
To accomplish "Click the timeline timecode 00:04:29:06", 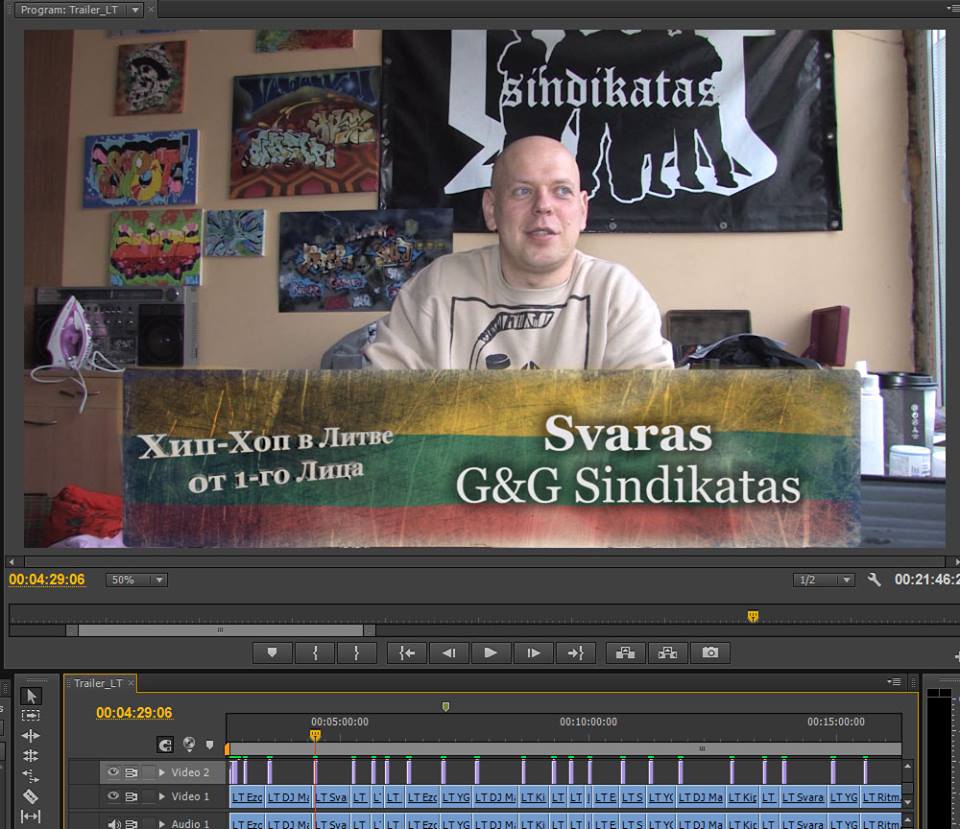I will [x=134, y=713].
